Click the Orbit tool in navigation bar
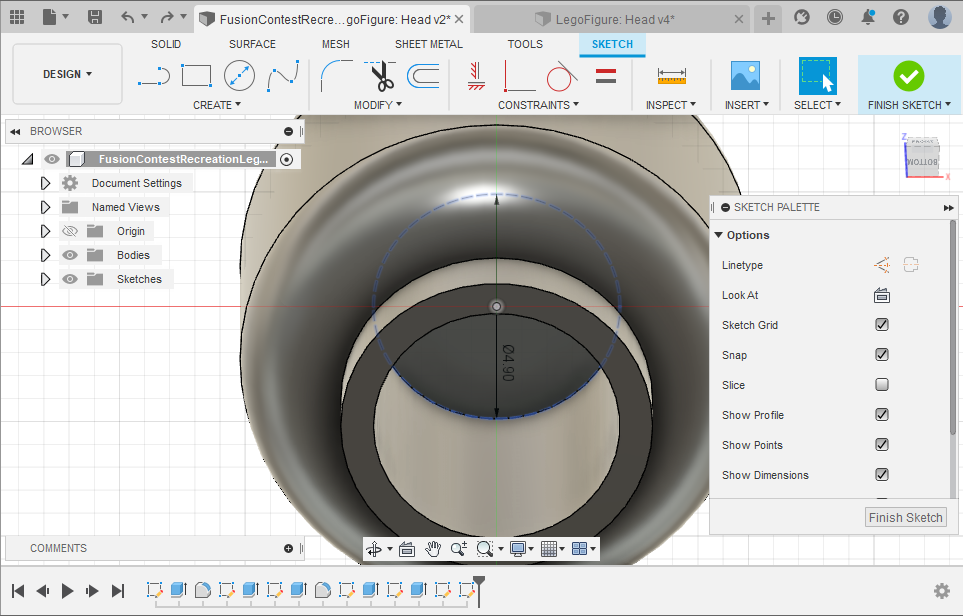The height and width of the screenshot is (616, 963). (374, 548)
